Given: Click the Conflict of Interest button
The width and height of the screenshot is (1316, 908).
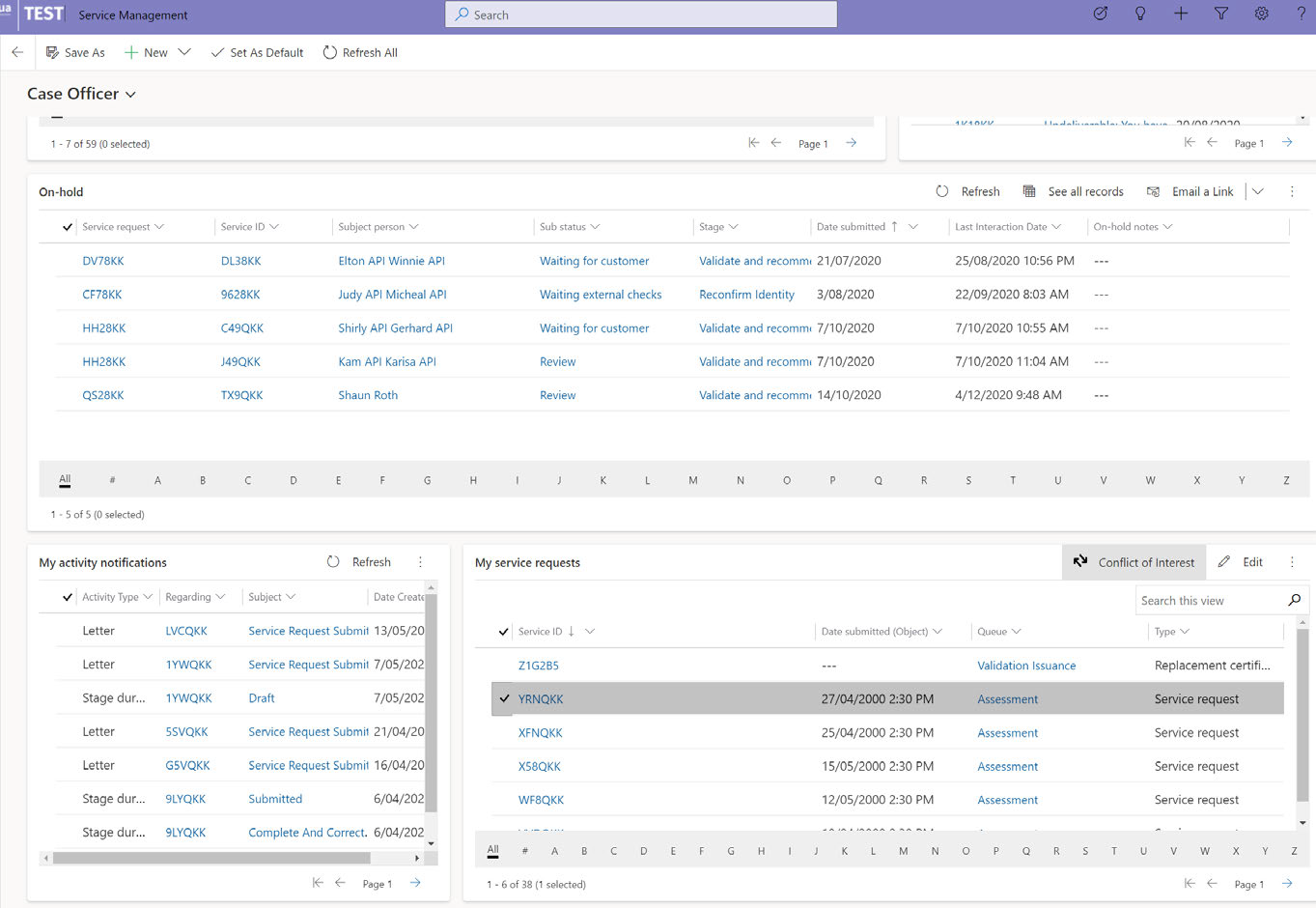Looking at the screenshot, I should point(1135,562).
